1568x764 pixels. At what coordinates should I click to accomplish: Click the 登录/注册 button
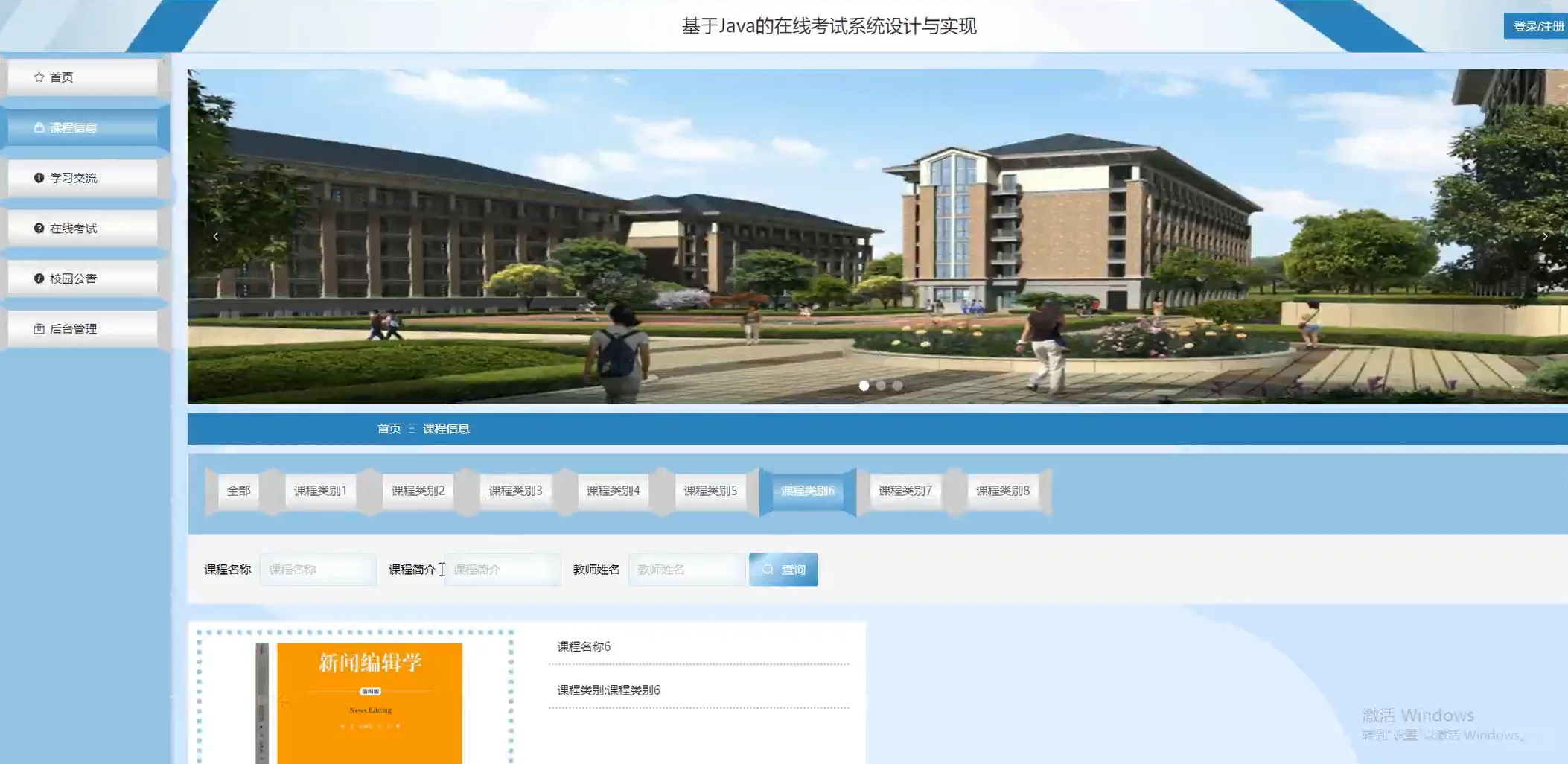coord(1537,26)
